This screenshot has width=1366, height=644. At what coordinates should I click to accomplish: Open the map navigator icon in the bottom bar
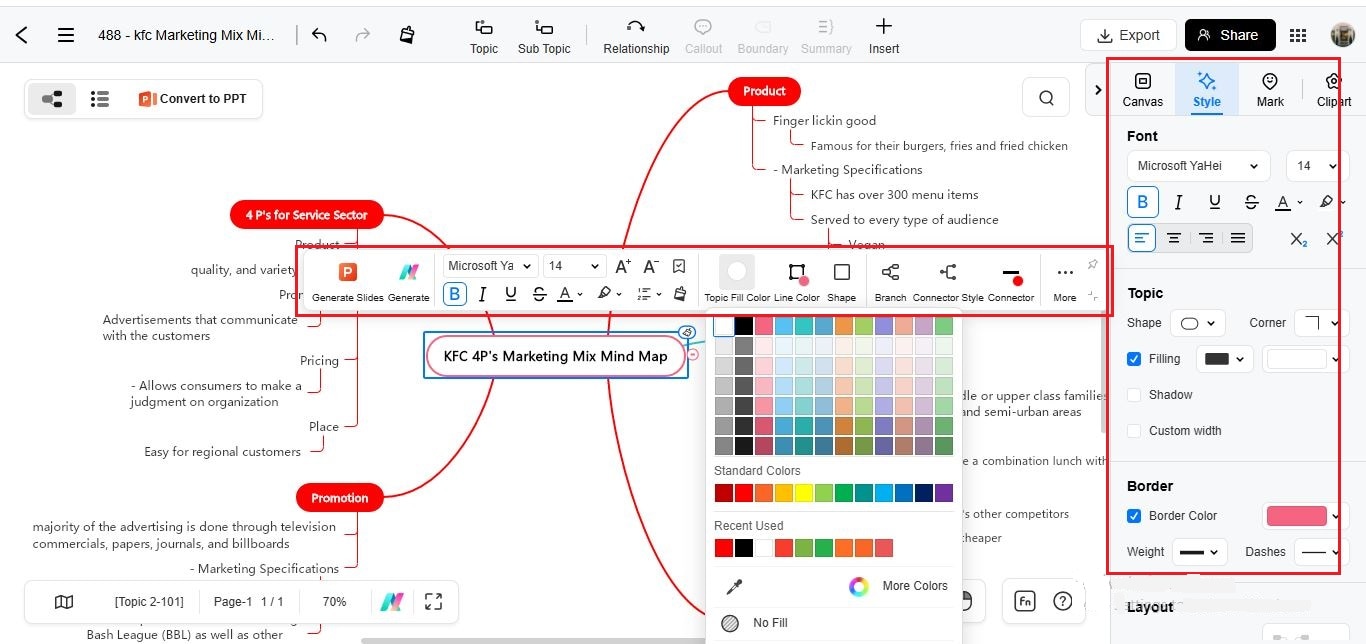[x=64, y=602]
